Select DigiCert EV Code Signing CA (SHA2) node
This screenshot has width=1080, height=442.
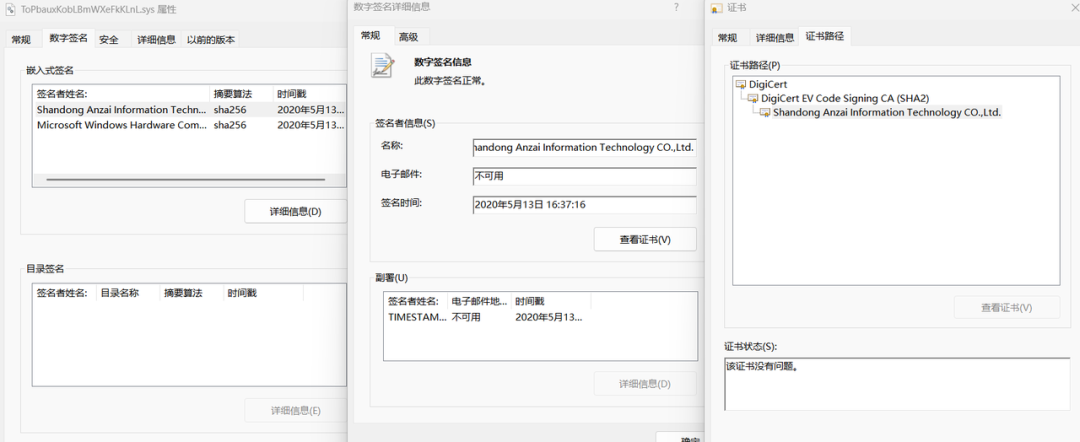pos(844,98)
